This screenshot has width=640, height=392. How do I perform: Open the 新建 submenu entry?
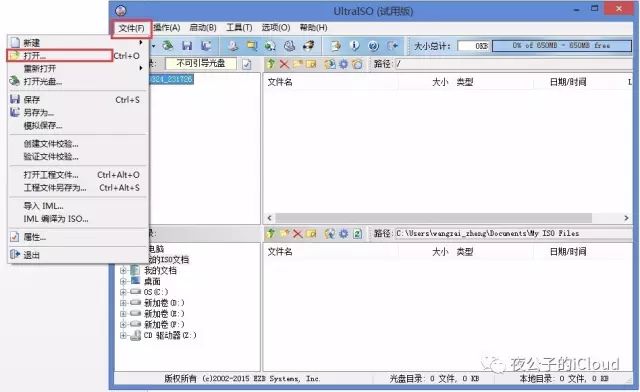pos(77,42)
